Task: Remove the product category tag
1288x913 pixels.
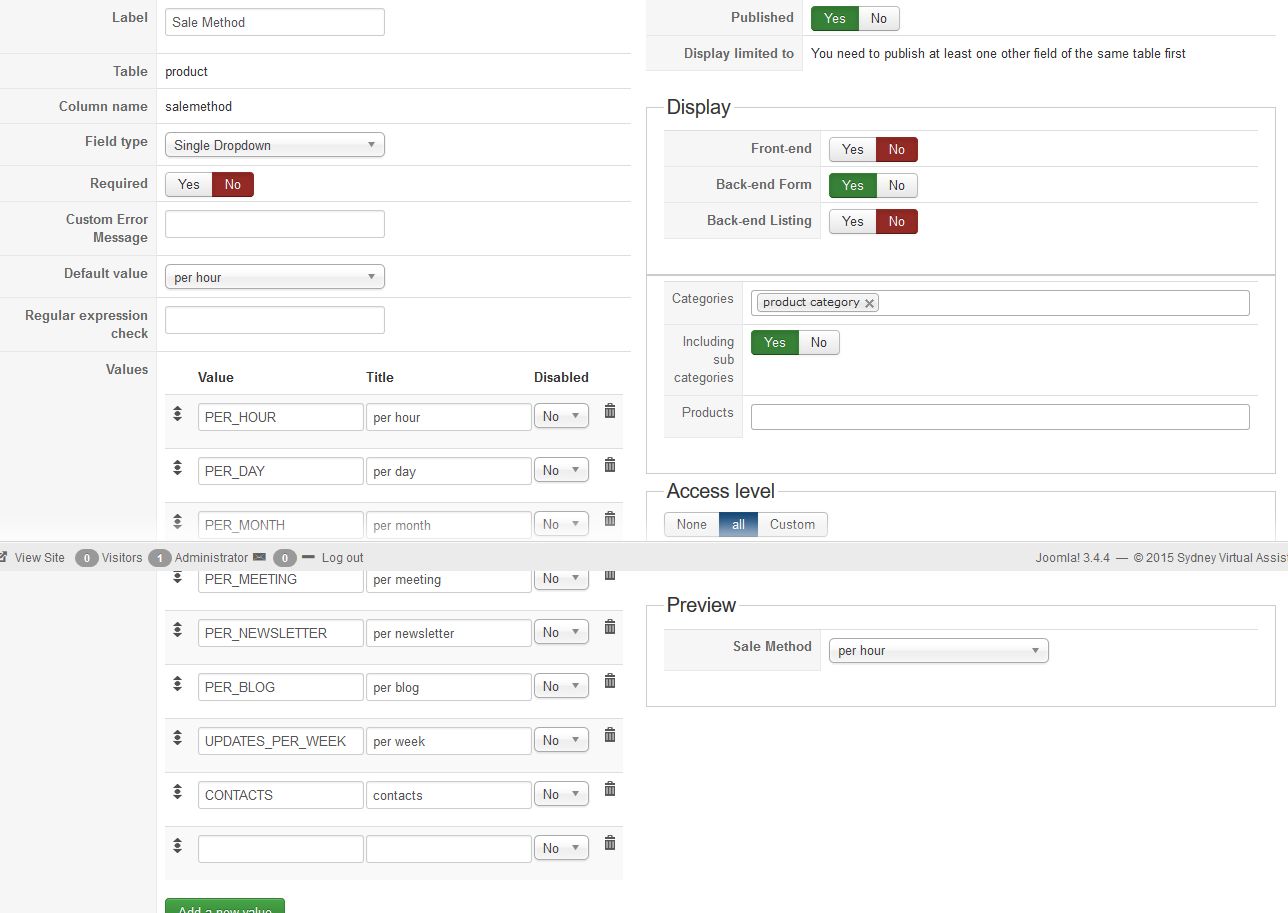Action: pos(869,303)
